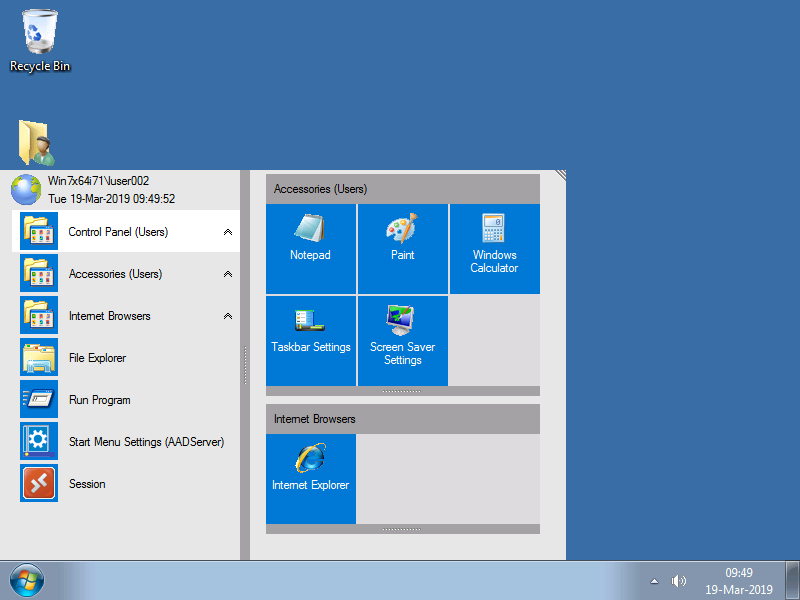The image size is (800, 600).
Task: Click the user folder icon on the desktop
Action: pyautogui.click(x=36, y=143)
